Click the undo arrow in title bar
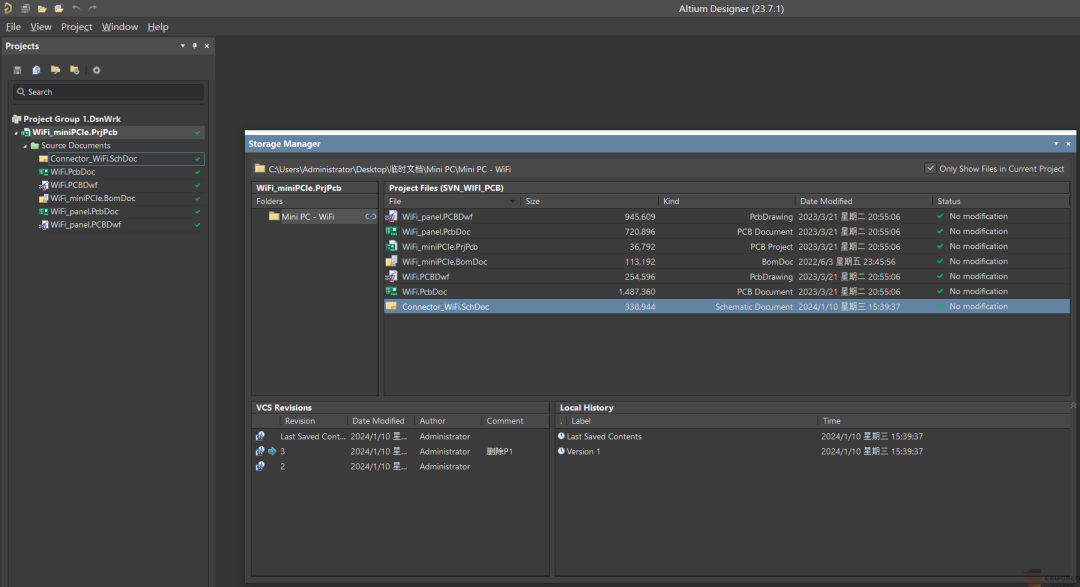This screenshot has width=1080, height=587. pyautogui.click(x=77, y=8)
